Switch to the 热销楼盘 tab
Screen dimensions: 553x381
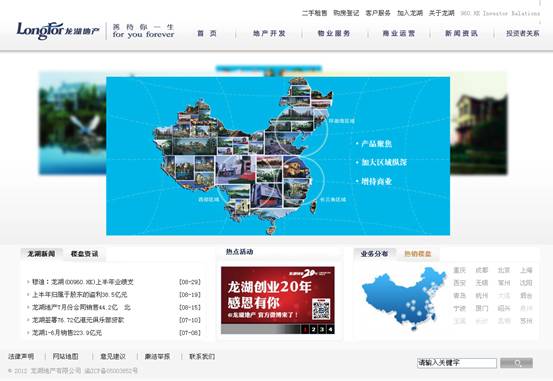pos(418,254)
